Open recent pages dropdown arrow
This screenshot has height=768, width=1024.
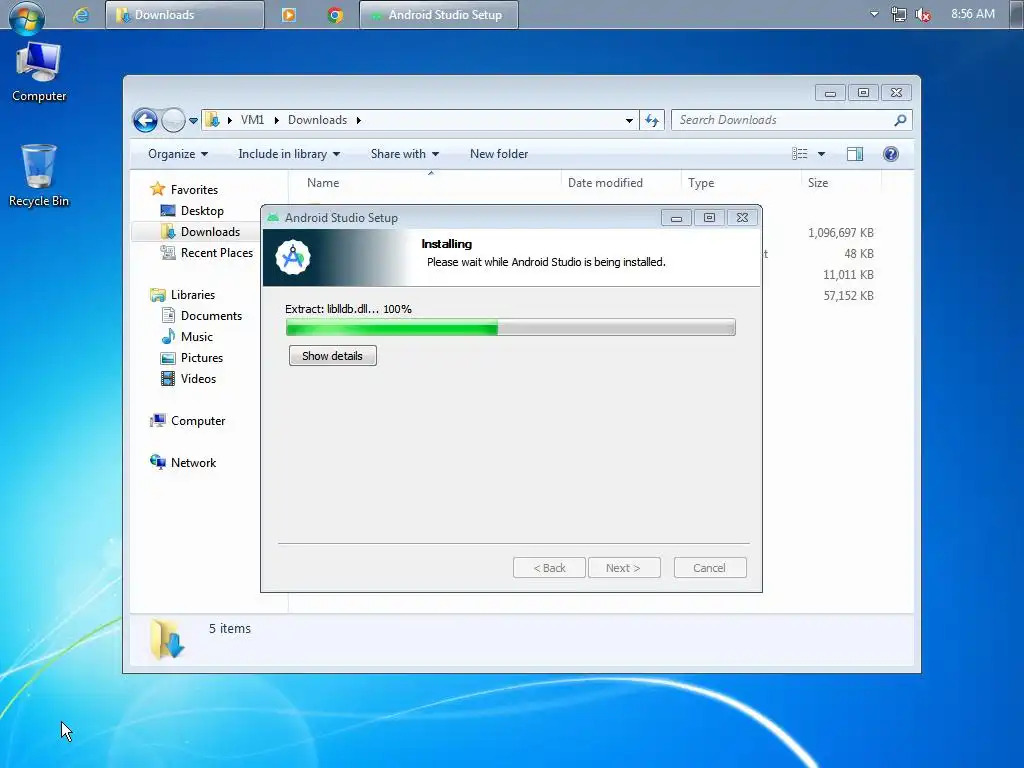(x=193, y=121)
